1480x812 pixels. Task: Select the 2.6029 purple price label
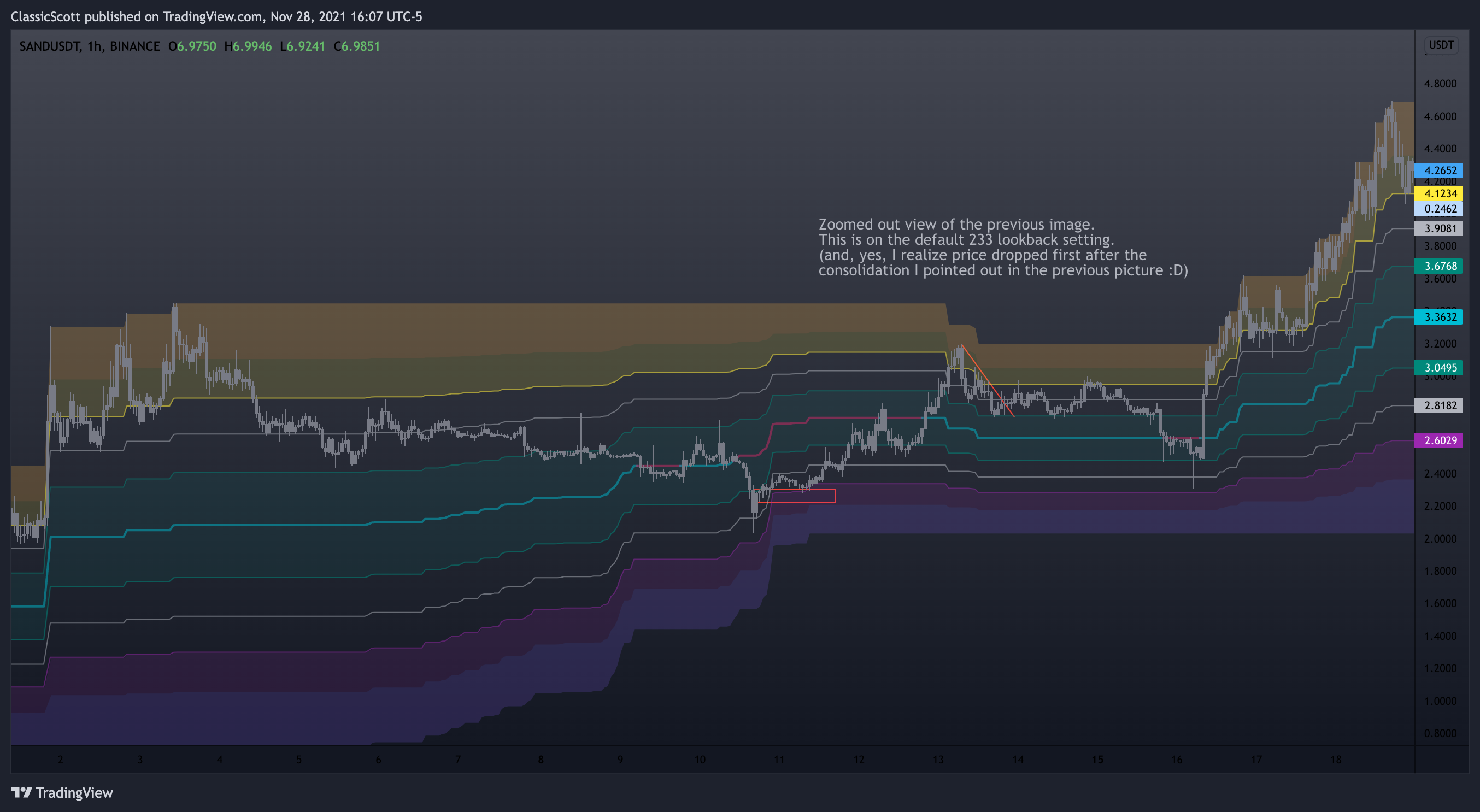click(1438, 440)
